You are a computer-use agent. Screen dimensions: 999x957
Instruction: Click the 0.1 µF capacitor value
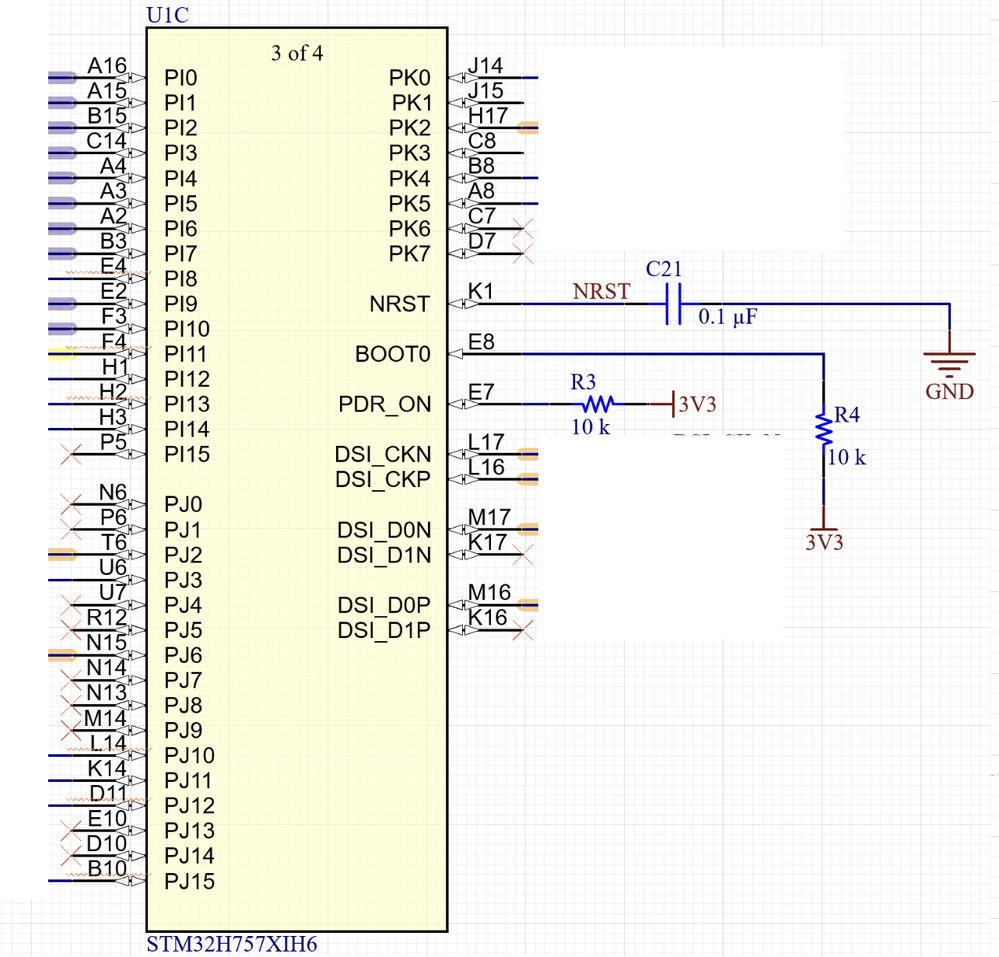coord(728,317)
